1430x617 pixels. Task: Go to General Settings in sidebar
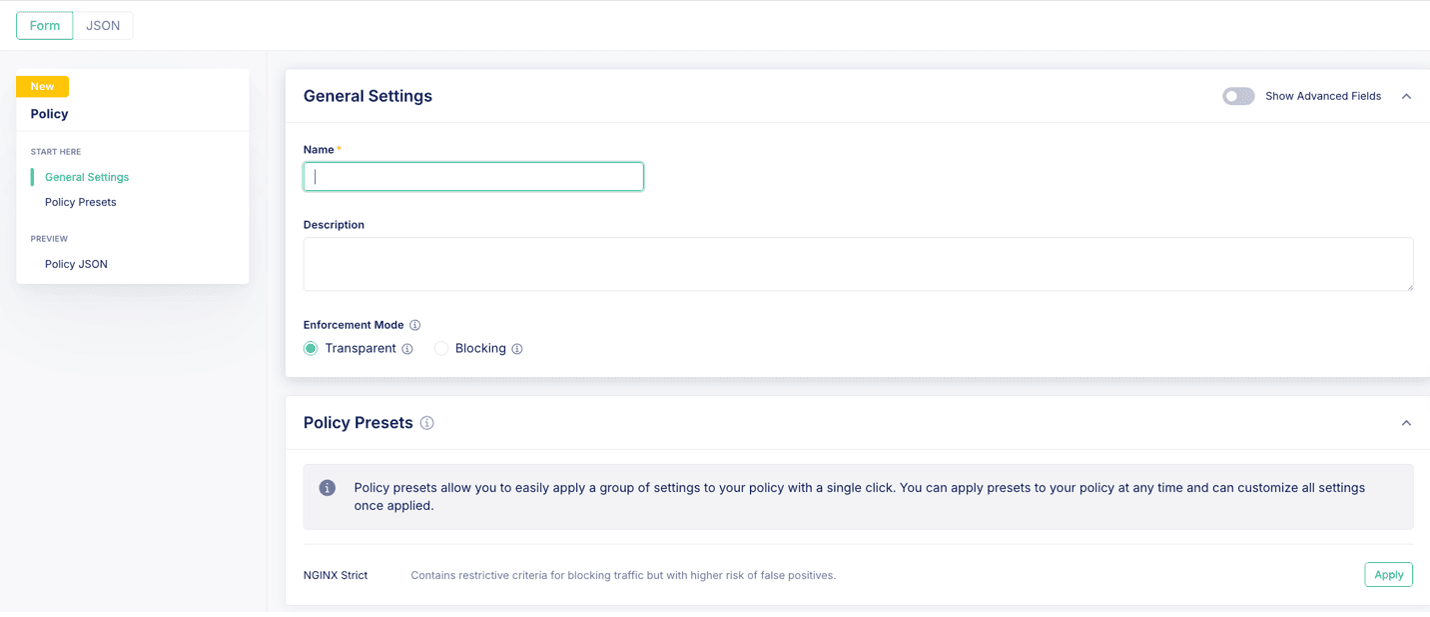click(87, 177)
